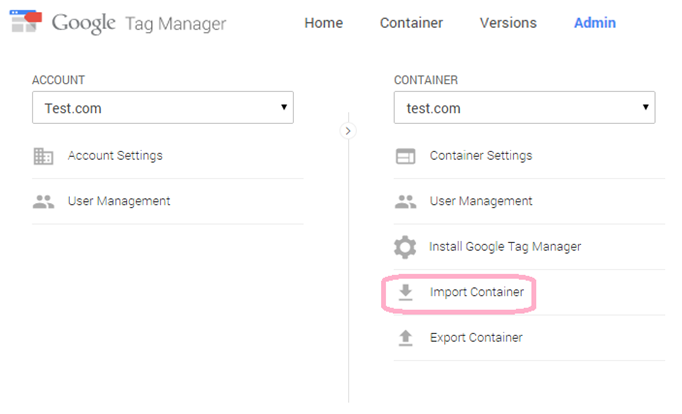Open User Management under Account

pos(119,201)
